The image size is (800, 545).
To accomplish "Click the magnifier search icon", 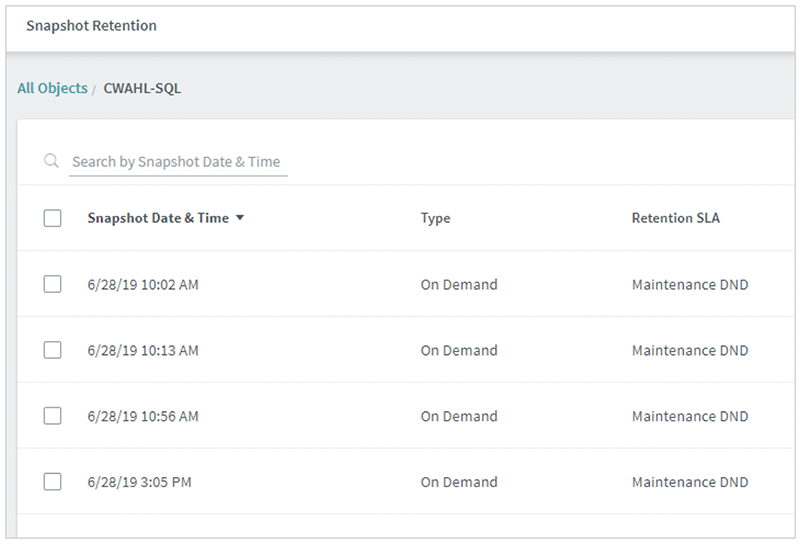I will pos(51,161).
